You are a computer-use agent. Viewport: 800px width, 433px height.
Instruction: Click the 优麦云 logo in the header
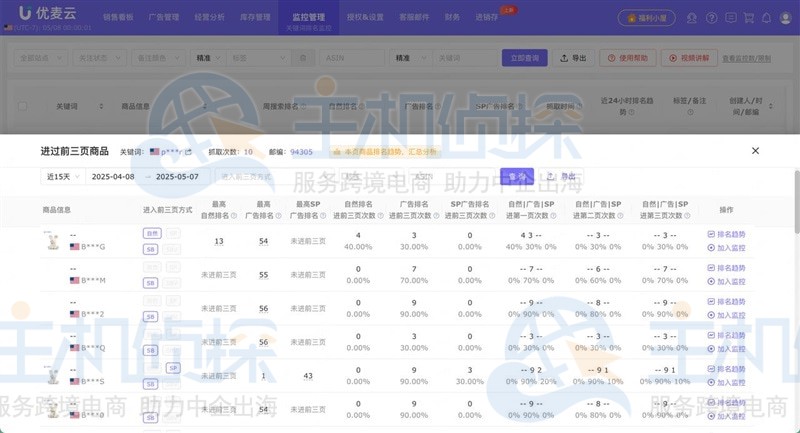(47, 13)
